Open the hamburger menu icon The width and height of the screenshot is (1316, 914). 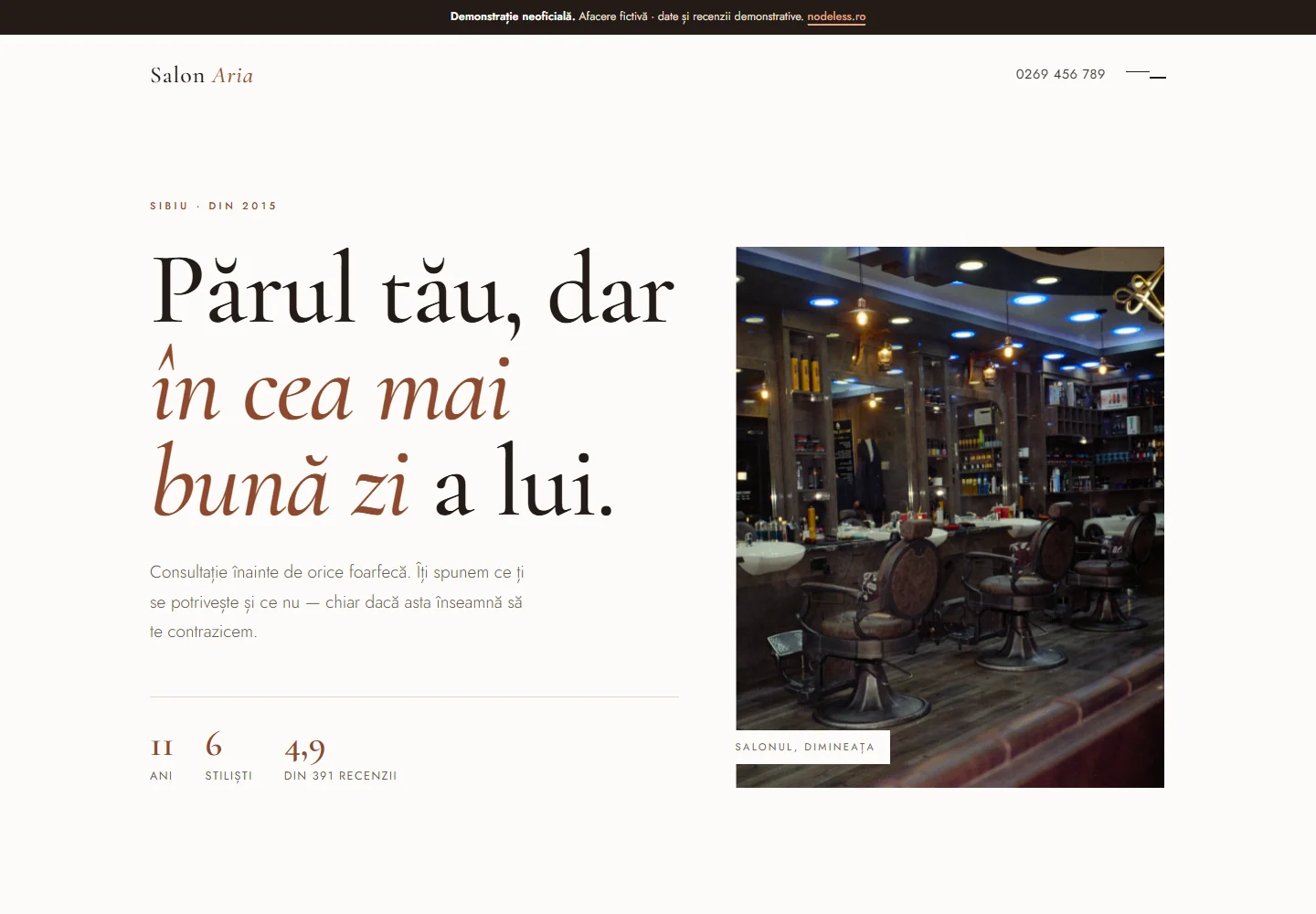pos(1146,74)
